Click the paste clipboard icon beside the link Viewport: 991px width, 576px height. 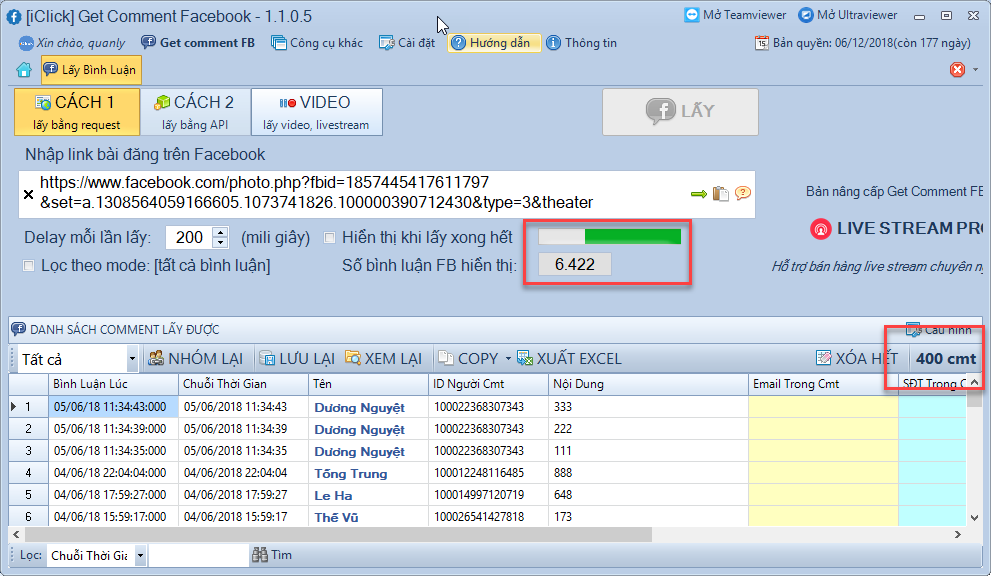tap(720, 193)
